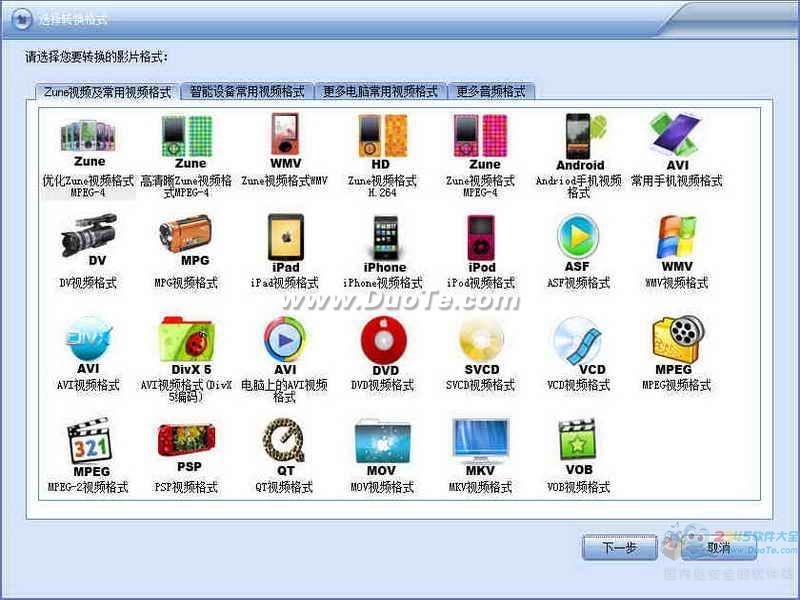This screenshot has width=800, height=600.
Task: Open the 智能设备常用视频格式 tab
Action: (247, 91)
